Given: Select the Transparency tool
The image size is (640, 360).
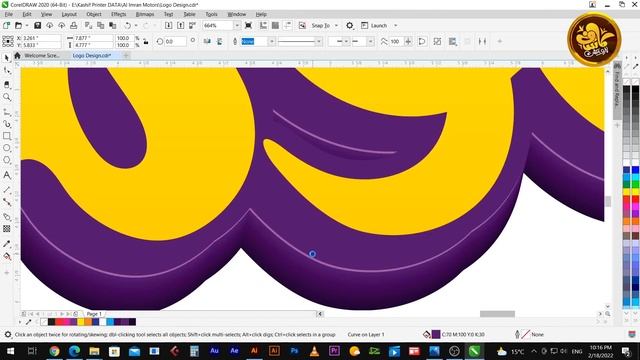Looking at the screenshot, I should 7,229.
